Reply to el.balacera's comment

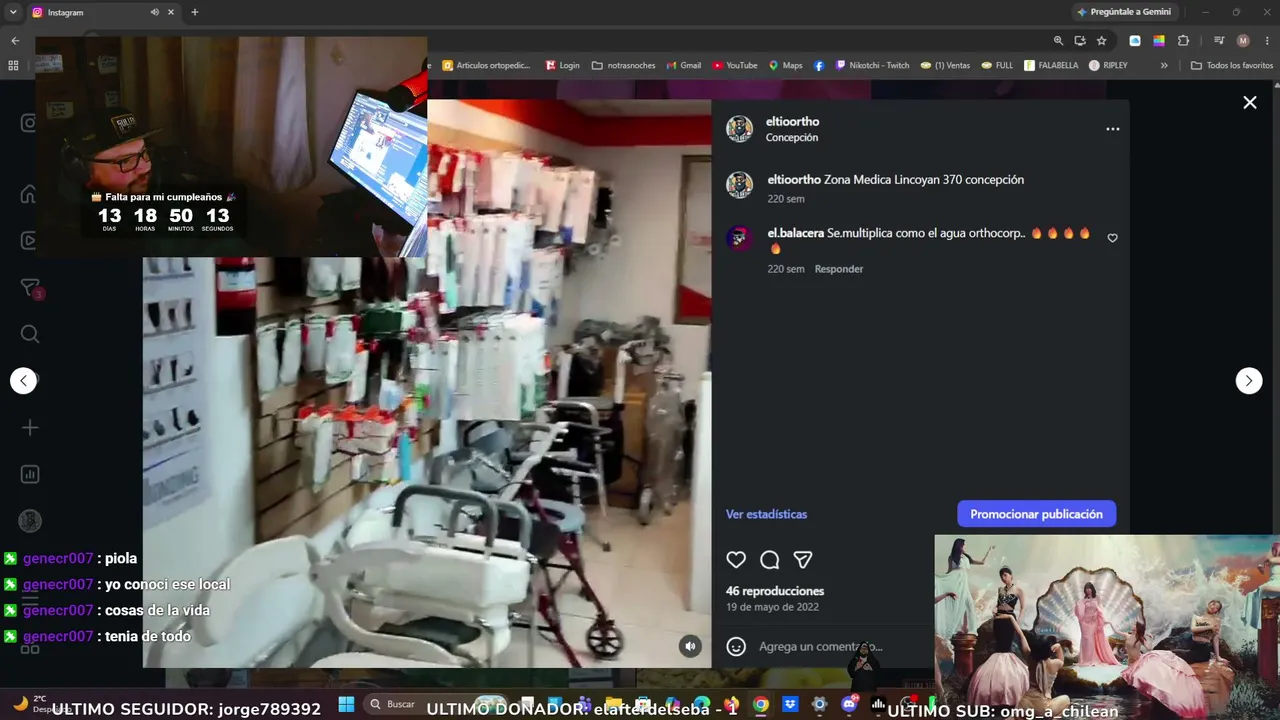[838, 269]
